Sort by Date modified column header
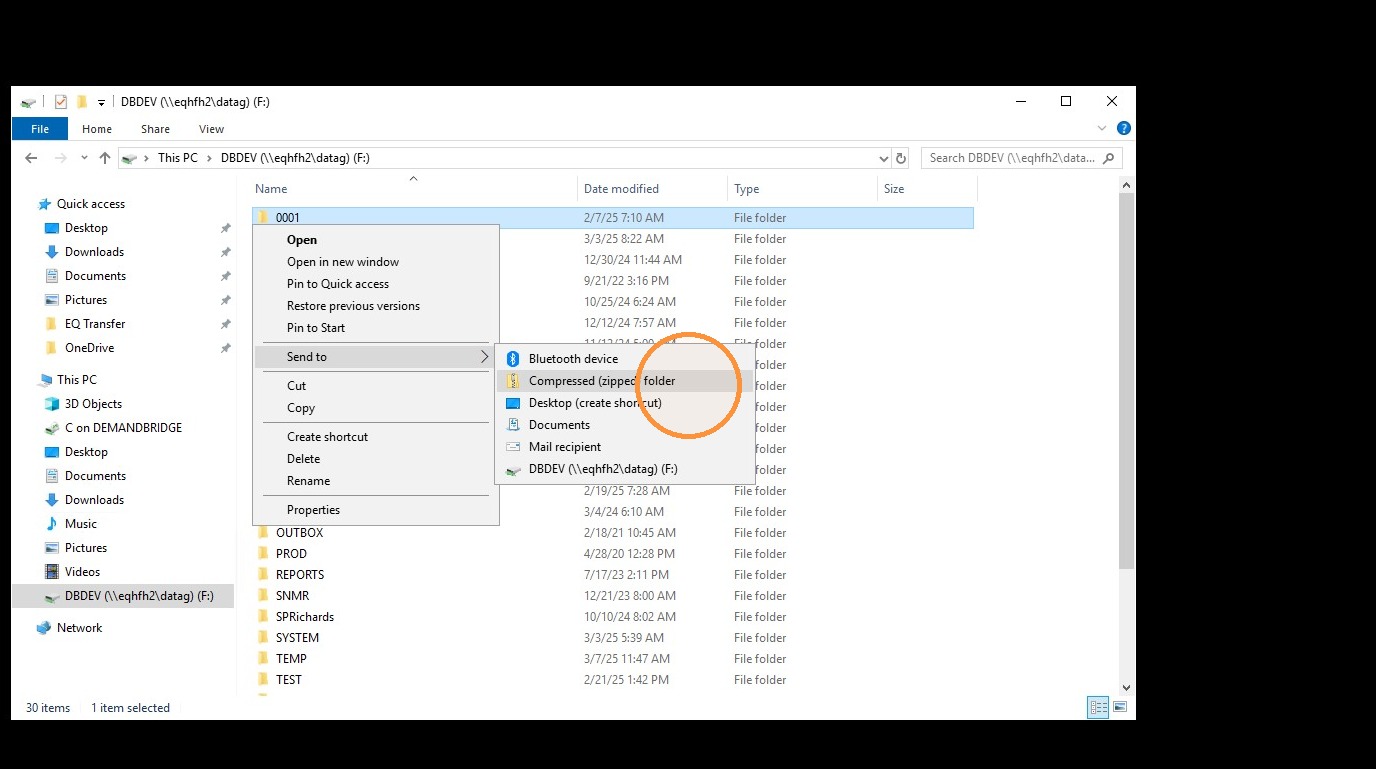This screenshot has height=769, width=1376. click(x=653, y=189)
